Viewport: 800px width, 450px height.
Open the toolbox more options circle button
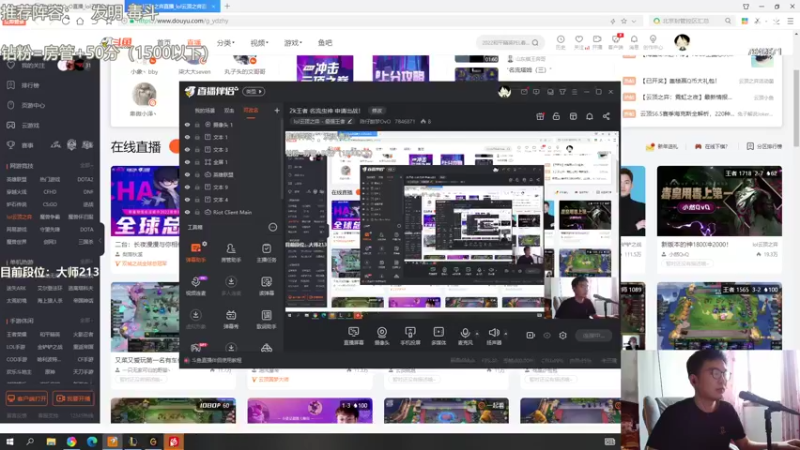(x=272, y=227)
